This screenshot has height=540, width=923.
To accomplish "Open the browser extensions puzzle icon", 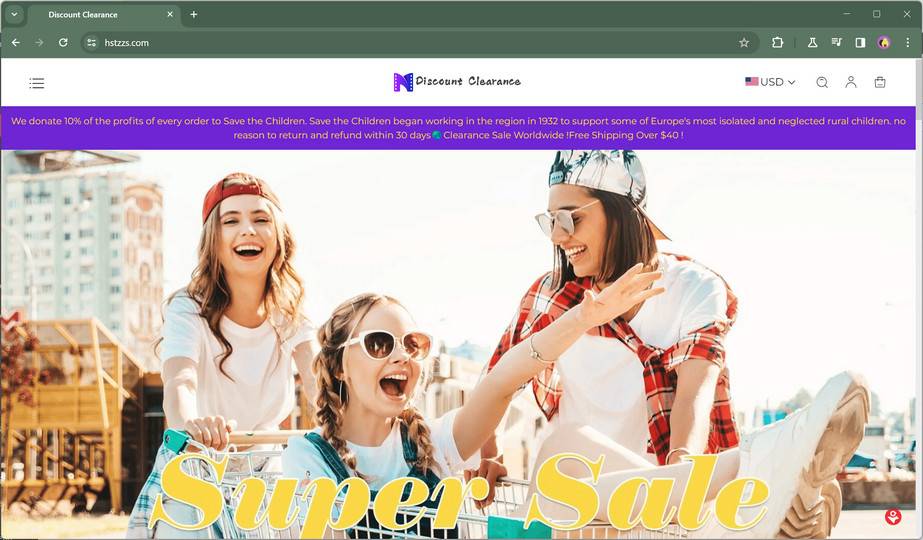I will tap(778, 42).
